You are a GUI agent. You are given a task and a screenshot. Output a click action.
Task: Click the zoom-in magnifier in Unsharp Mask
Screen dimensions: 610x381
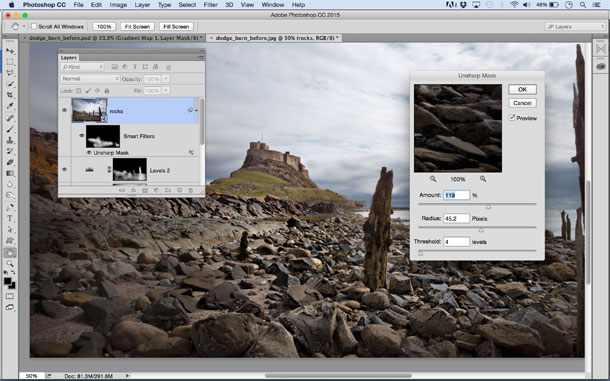483,179
